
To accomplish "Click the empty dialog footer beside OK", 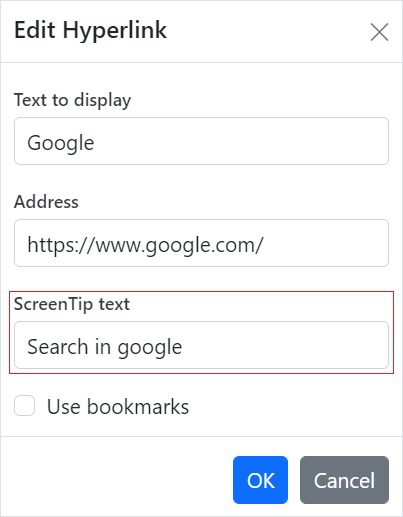I will tap(117, 480).
